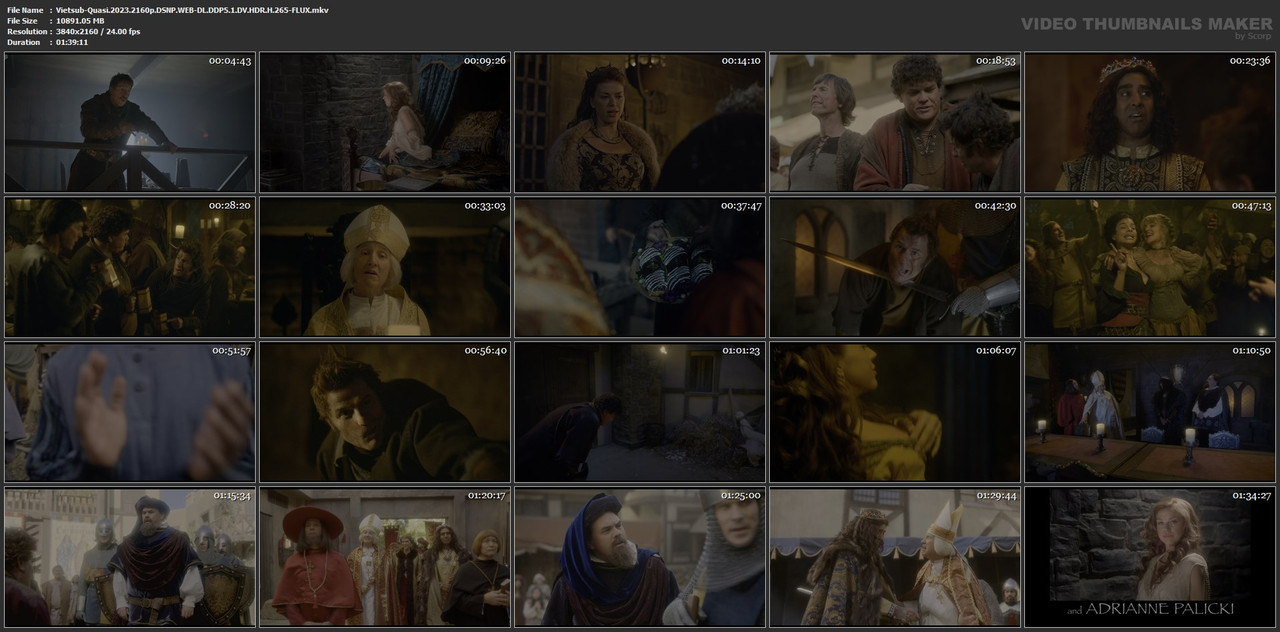Viewport: 1280px width, 632px height.
Task: Select the thumbnail timestamped 01:29:44
Action: click(895, 557)
